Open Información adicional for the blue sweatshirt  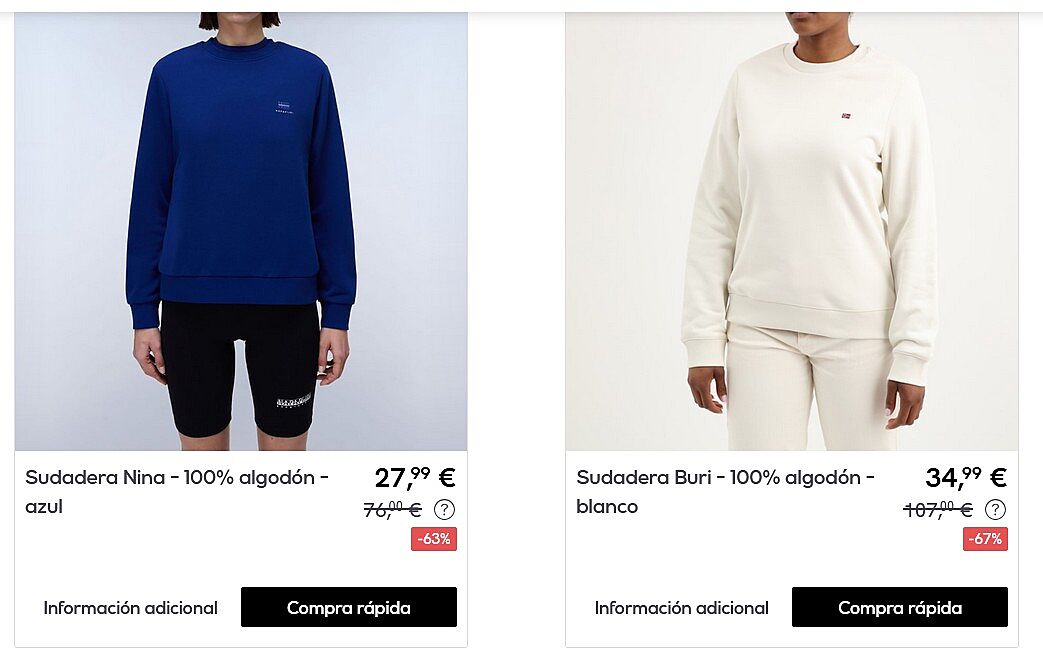[130, 608]
